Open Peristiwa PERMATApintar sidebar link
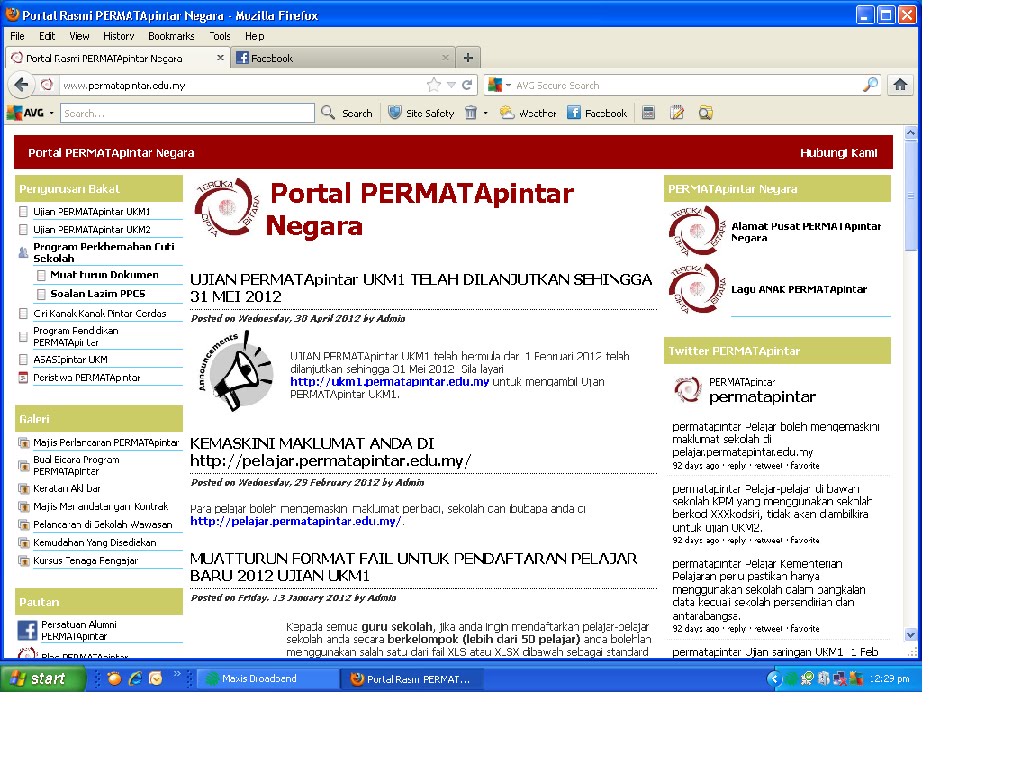The height and width of the screenshot is (768, 1024). [87, 377]
